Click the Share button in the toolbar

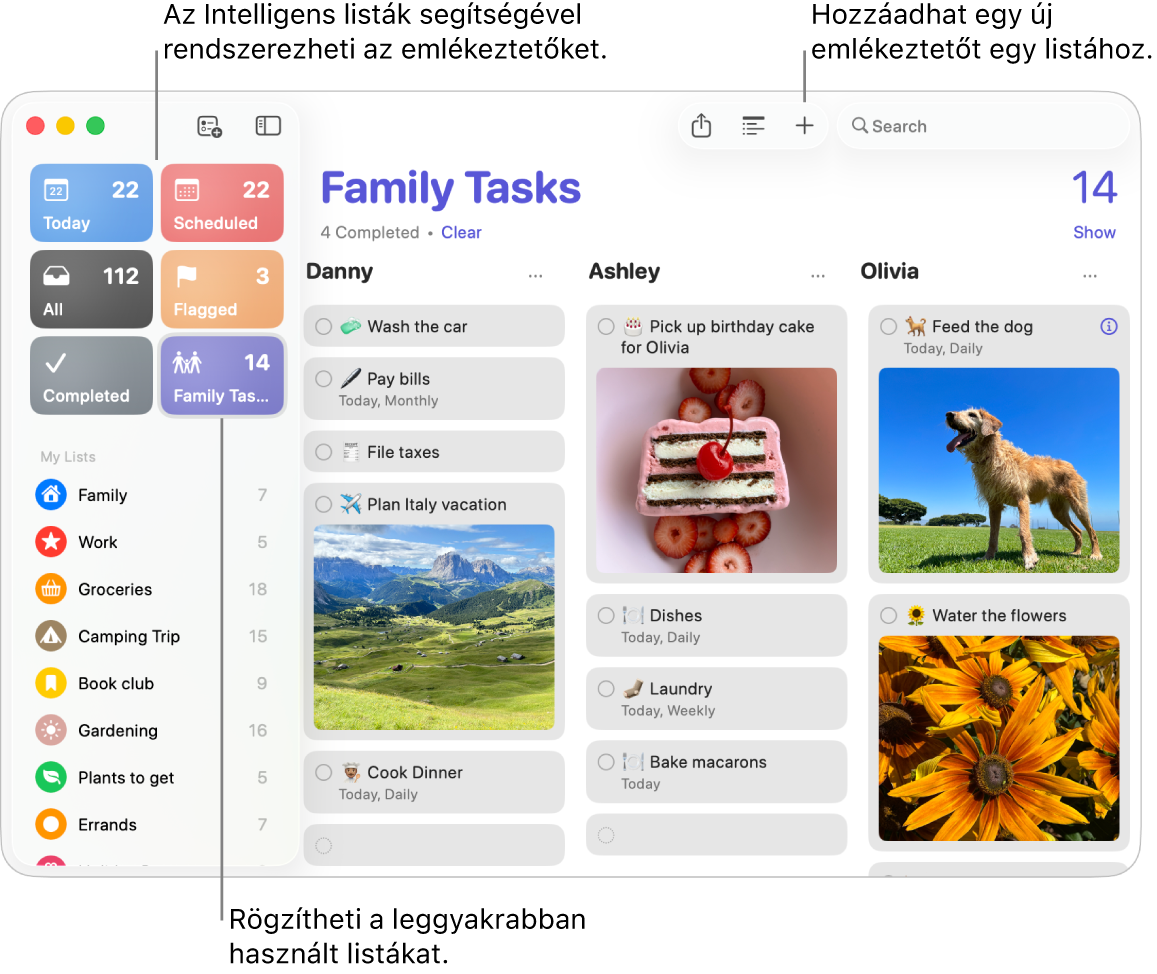click(701, 126)
